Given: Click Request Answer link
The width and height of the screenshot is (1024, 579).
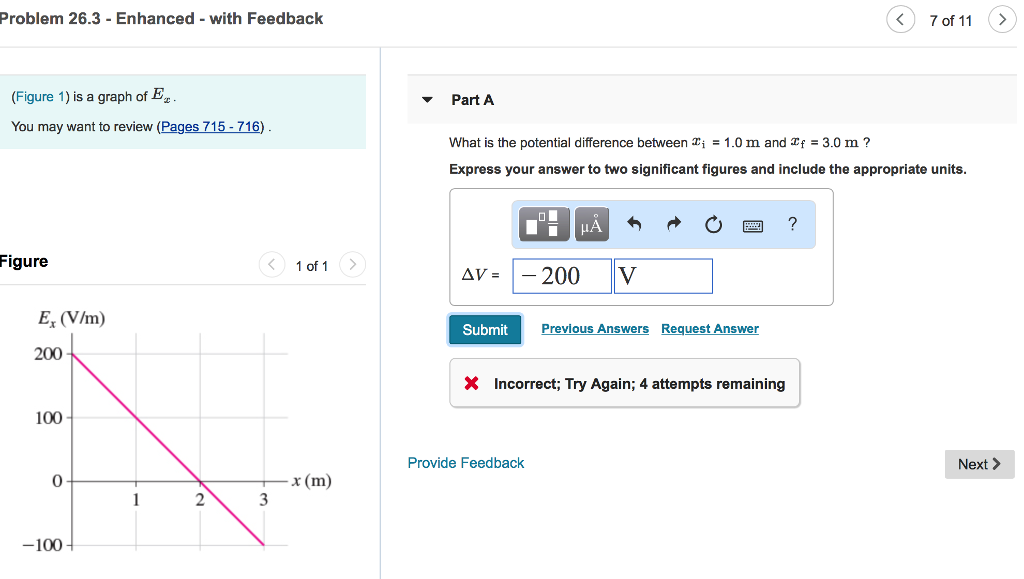Looking at the screenshot, I should click(x=710, y=329).
